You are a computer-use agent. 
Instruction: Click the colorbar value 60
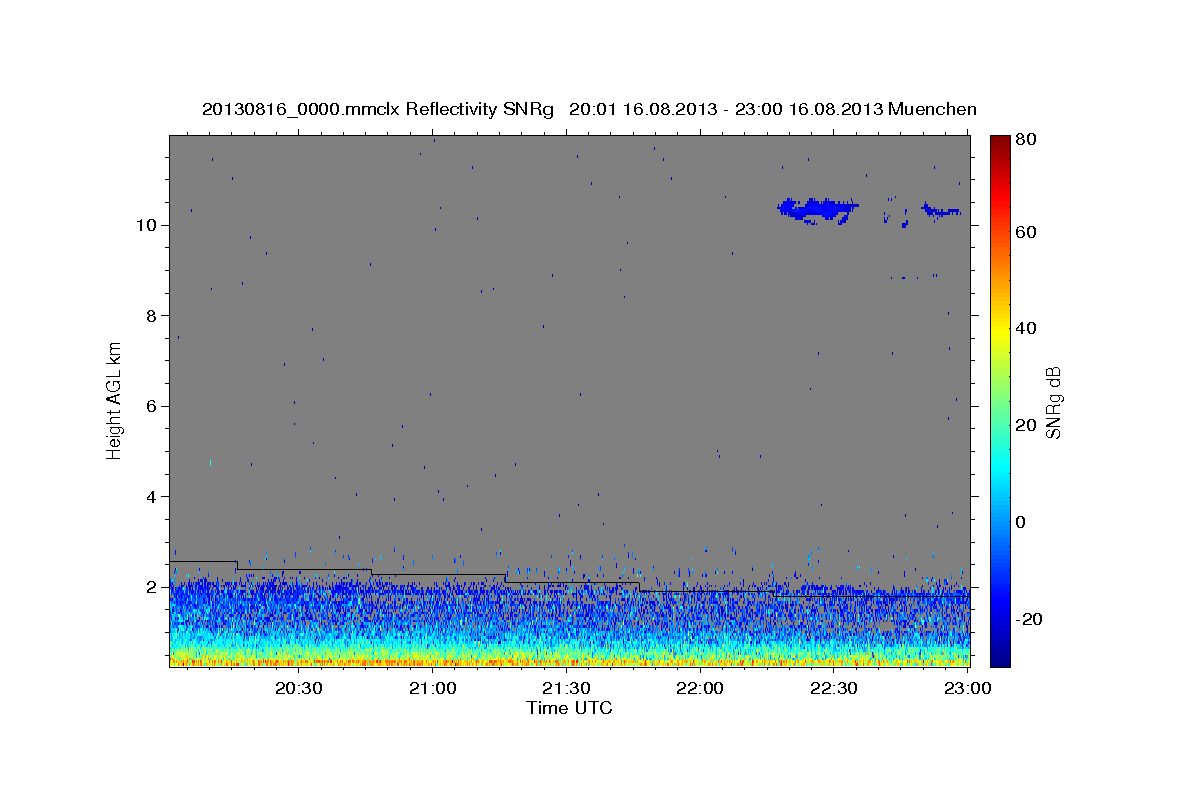[x=1028, y=231]
